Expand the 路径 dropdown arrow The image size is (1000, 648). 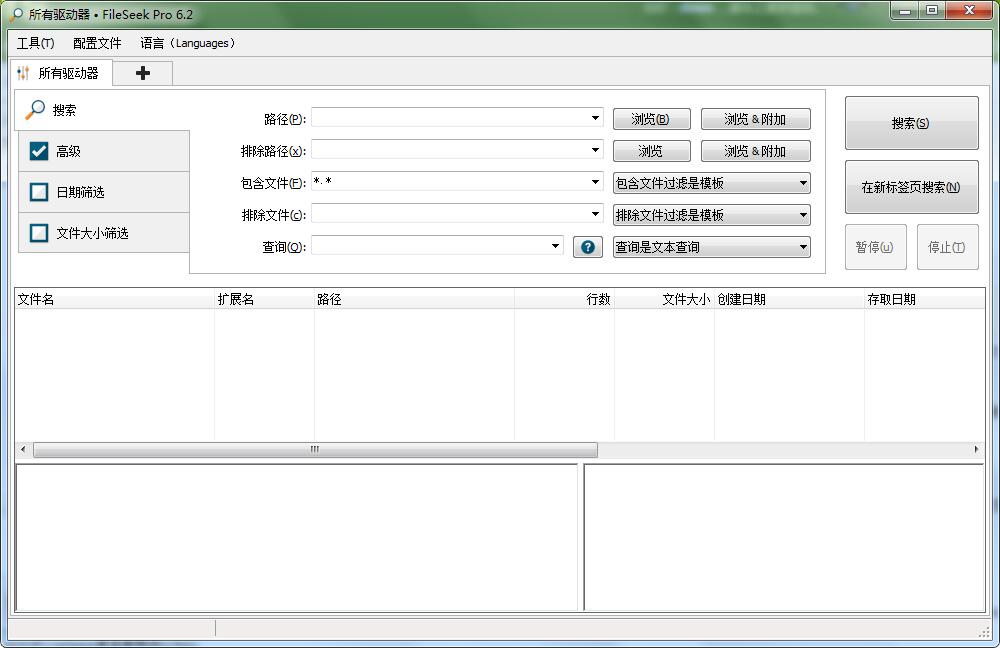click(x=595, y=118)
